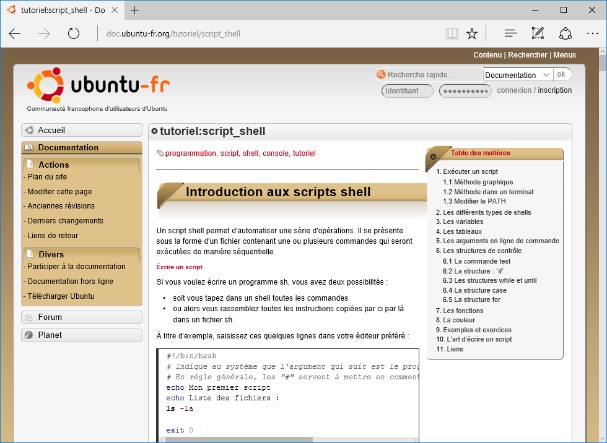The height and width of the screenshot is (443, 607).
Task: Add page to favorites star icon
Action: pos(472,33)
